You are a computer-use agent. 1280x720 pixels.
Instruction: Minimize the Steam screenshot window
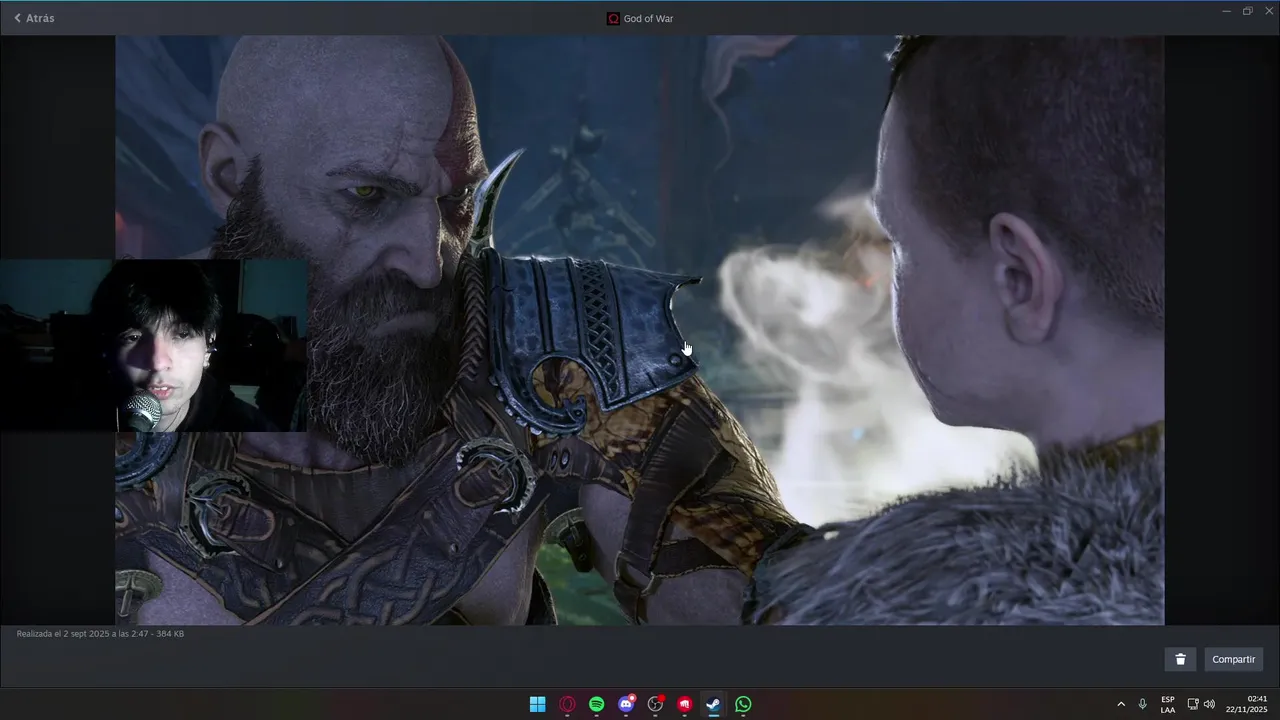[1227, 11]
